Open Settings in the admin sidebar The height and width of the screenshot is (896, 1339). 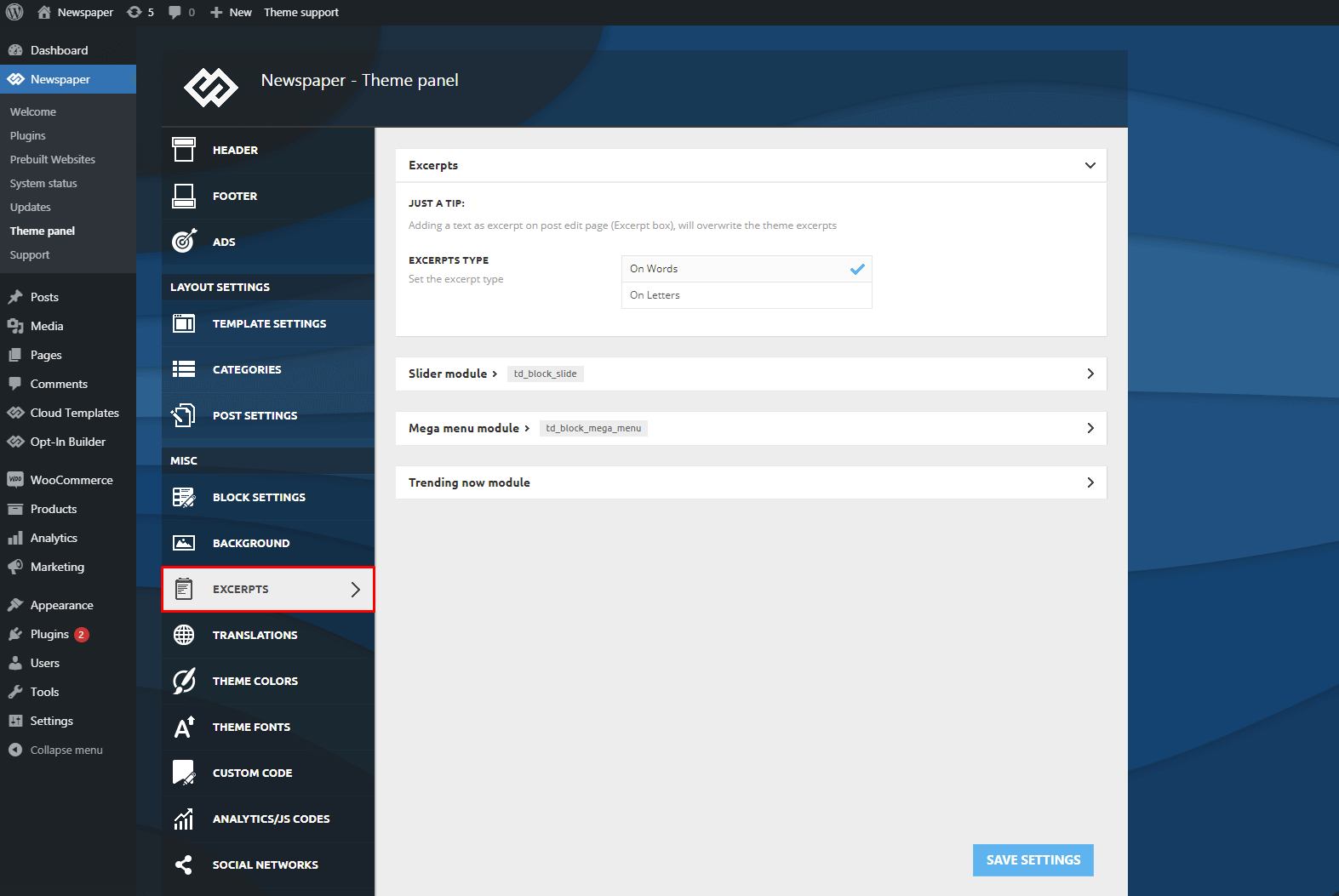pyautogui.click(x=68, y=721)
